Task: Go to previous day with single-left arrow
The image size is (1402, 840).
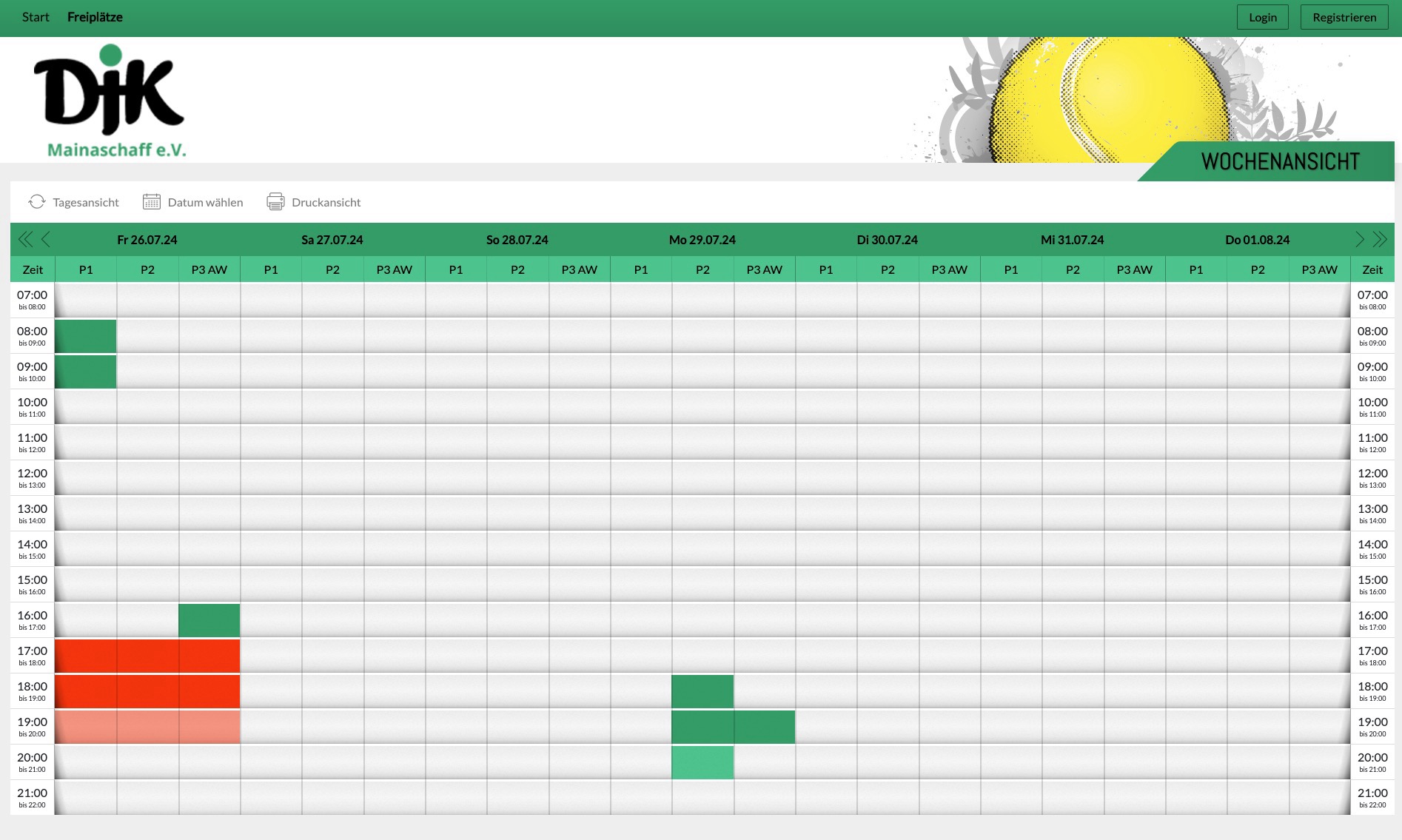Action: point(46,240)
